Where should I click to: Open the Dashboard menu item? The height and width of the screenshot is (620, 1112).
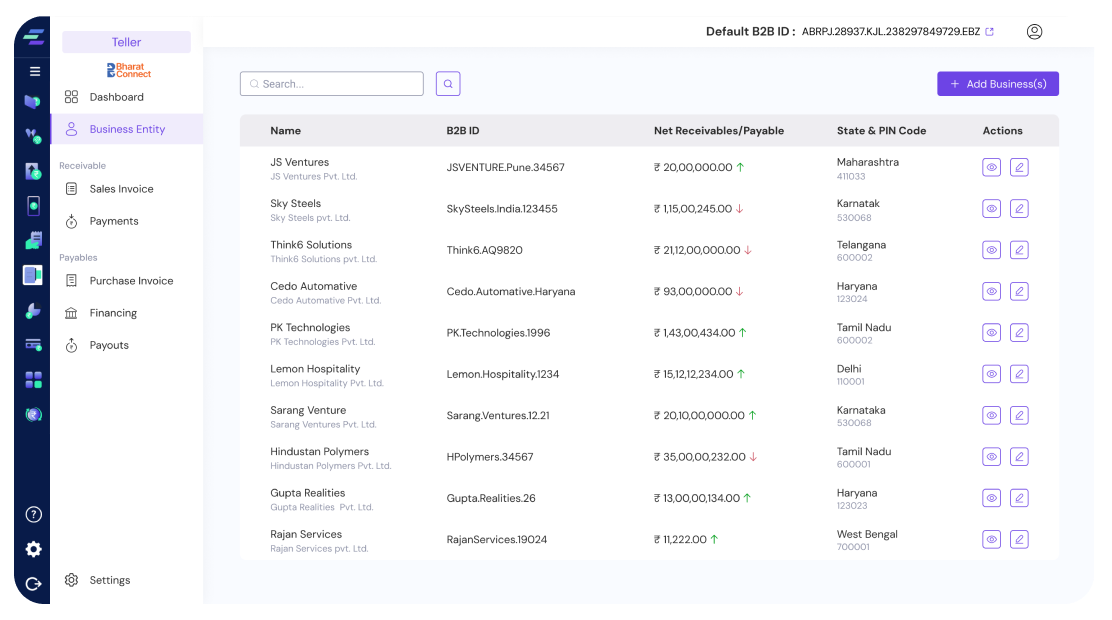(116, 97)
